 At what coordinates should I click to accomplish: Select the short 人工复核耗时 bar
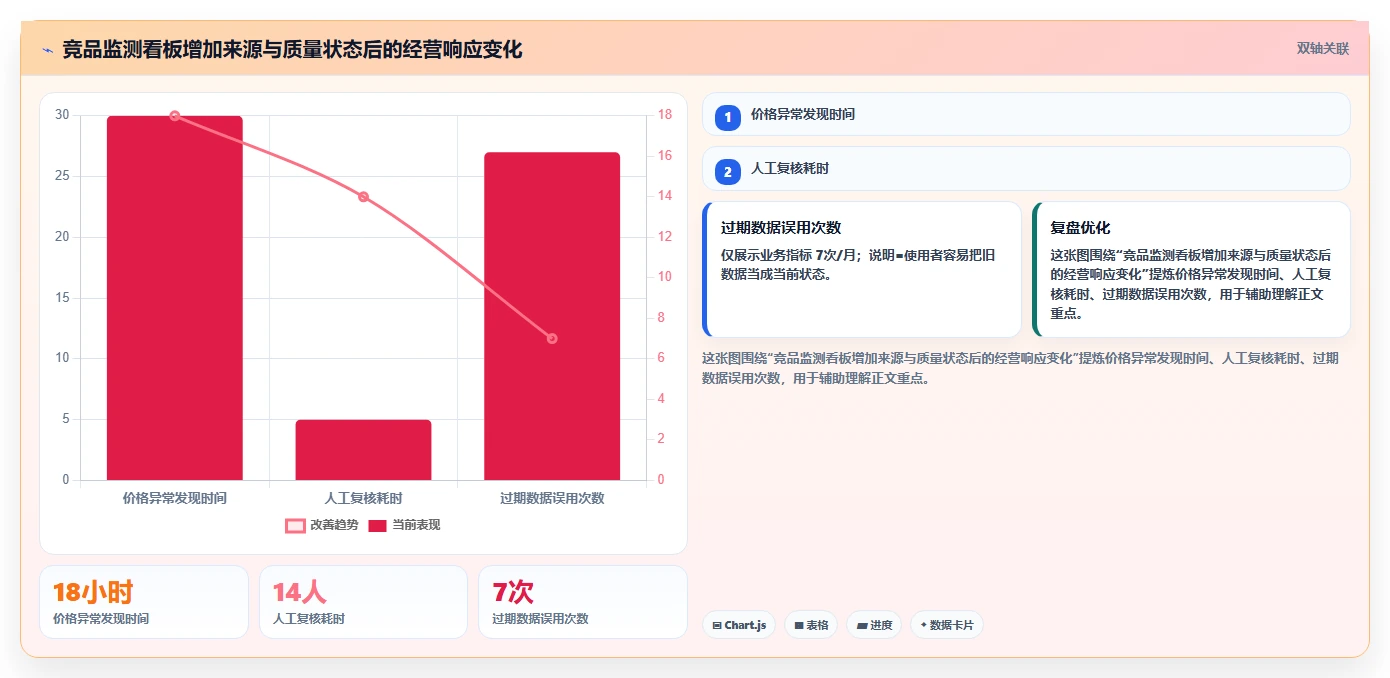pos(363,450)
